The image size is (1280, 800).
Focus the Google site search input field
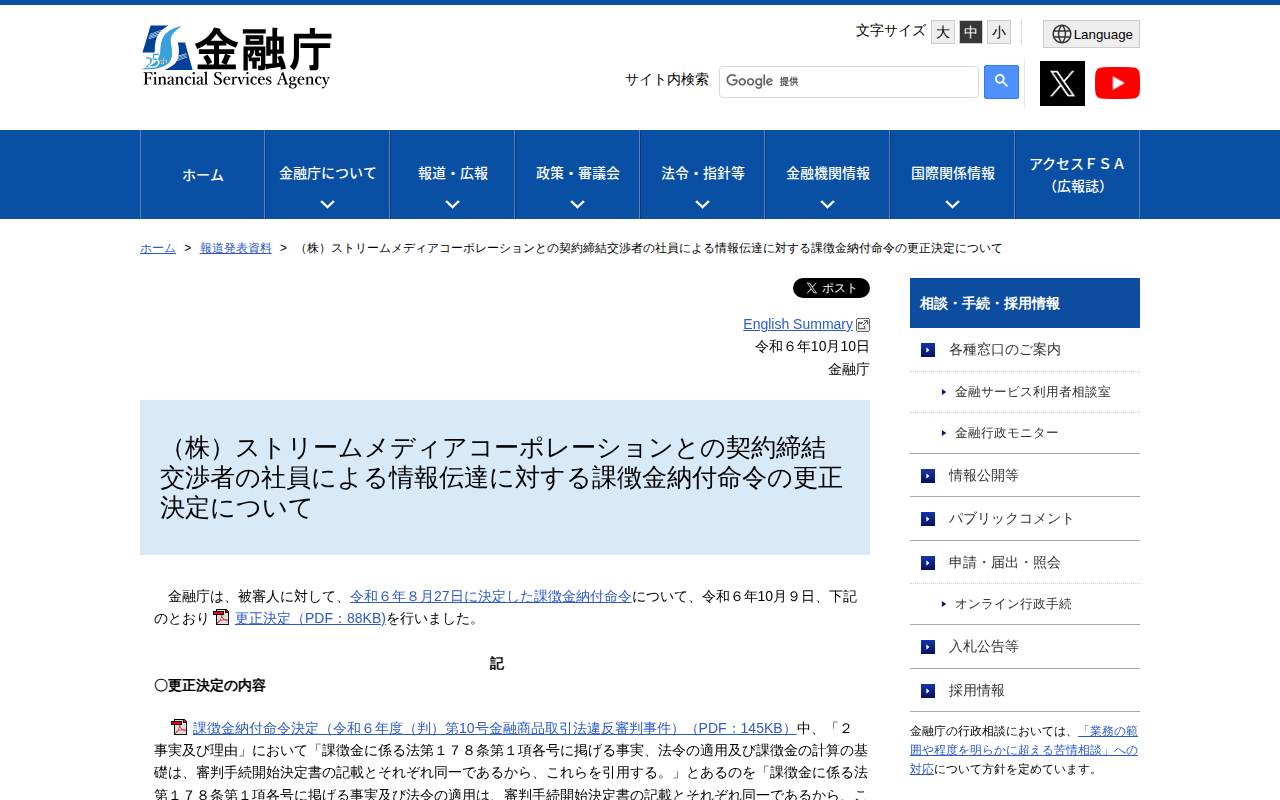[x=849, y=82]
